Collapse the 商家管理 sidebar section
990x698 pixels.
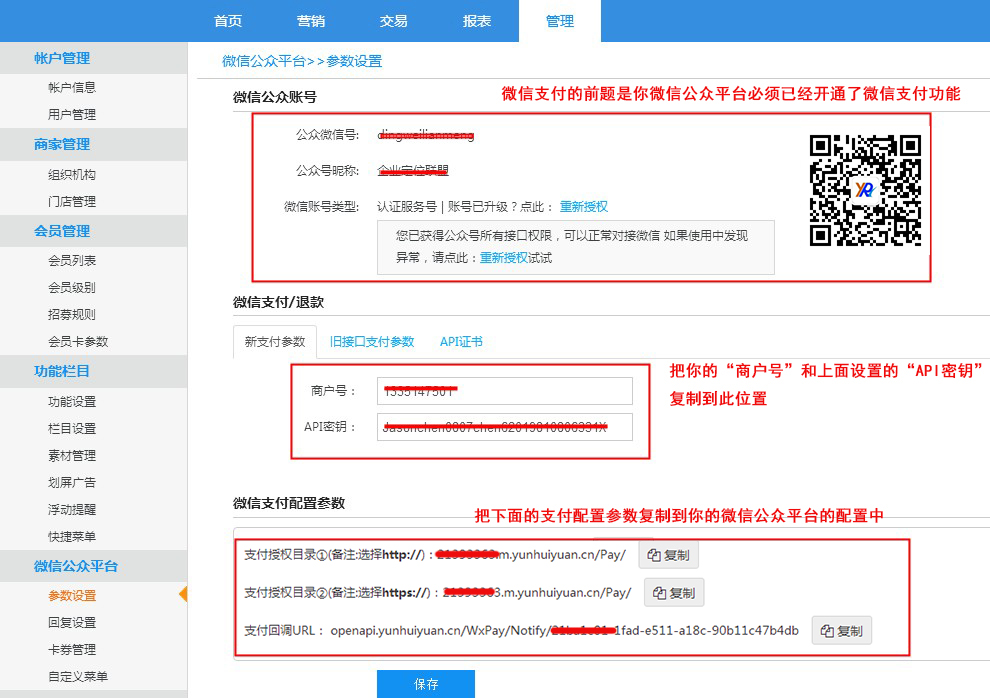(x=93, y=145)
